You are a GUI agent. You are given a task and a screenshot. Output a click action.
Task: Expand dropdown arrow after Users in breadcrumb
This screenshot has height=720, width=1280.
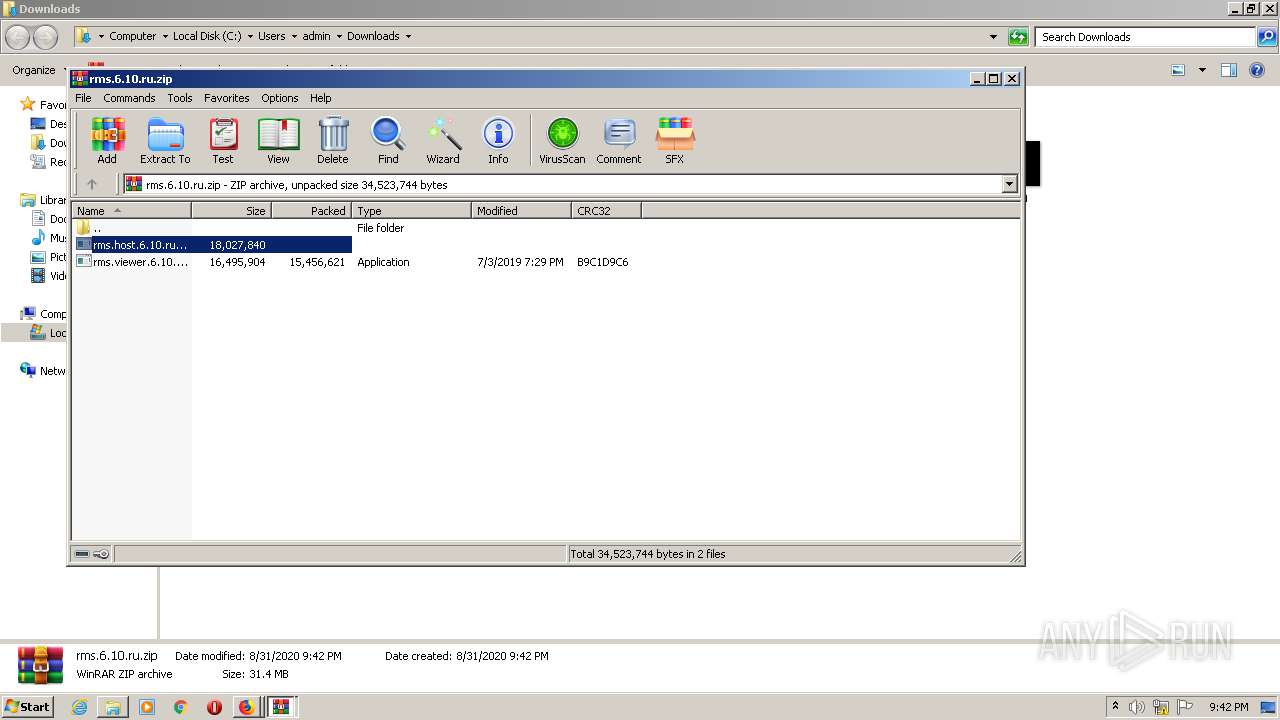[x=294, y=36]
